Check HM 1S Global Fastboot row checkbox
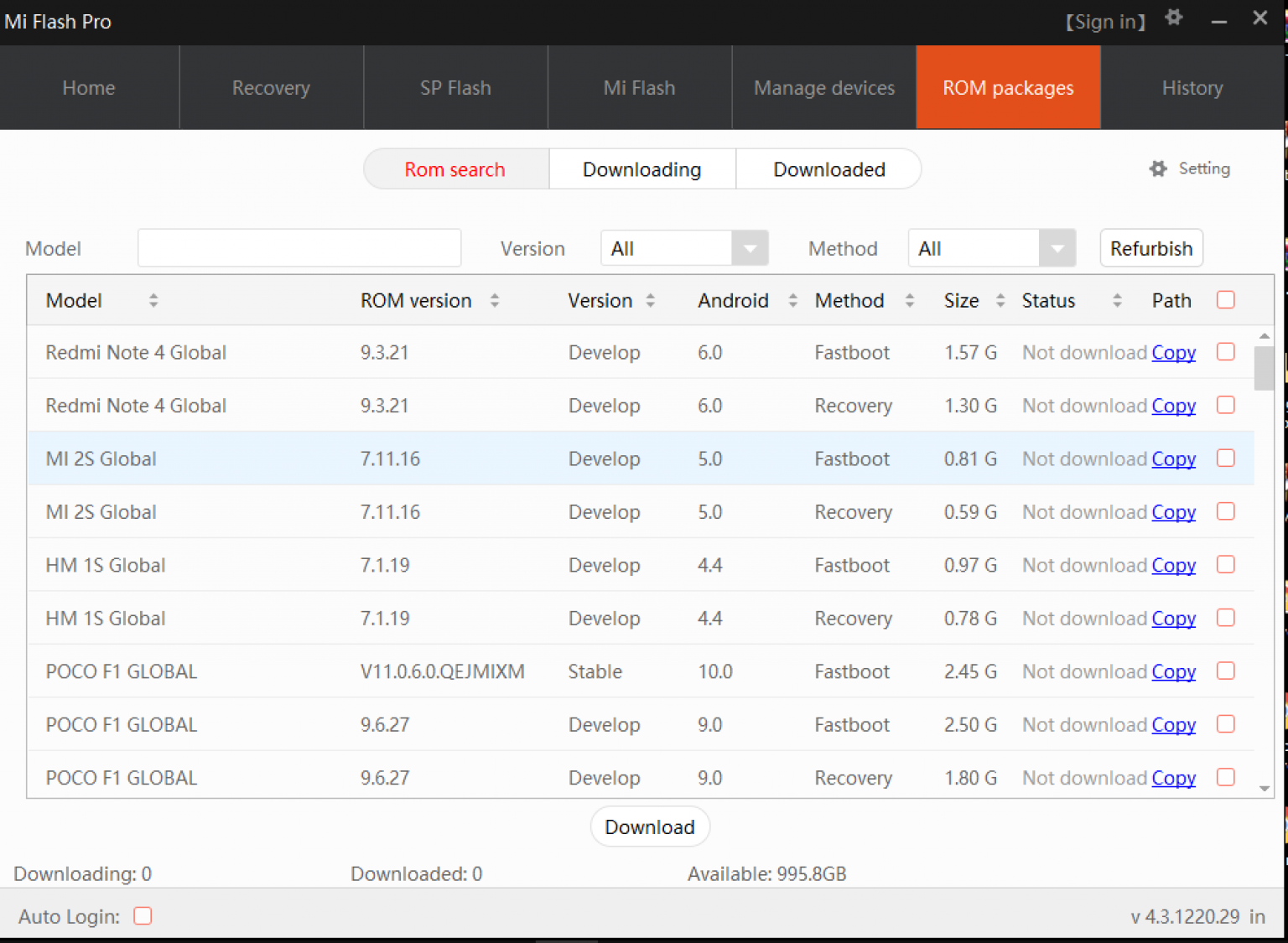This screenshot has height=943, width=1288. [x=1226, y=564]
